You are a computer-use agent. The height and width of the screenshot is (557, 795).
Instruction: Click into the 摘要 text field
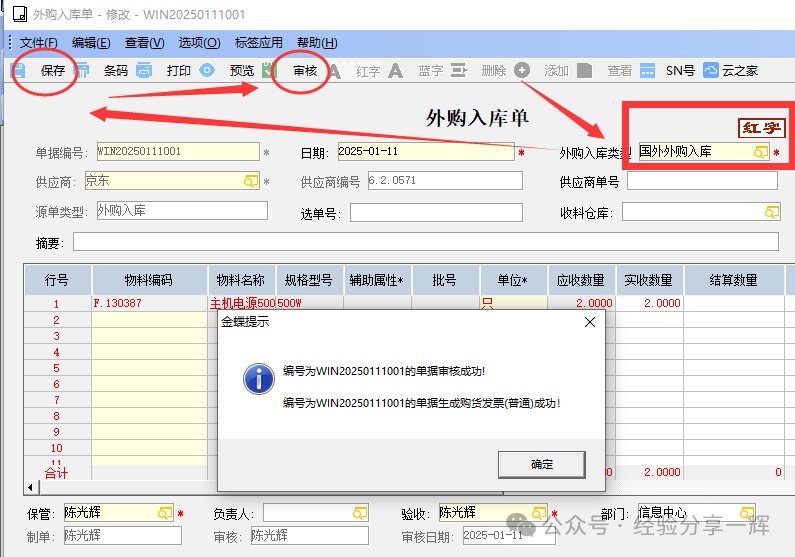point(425,242)
